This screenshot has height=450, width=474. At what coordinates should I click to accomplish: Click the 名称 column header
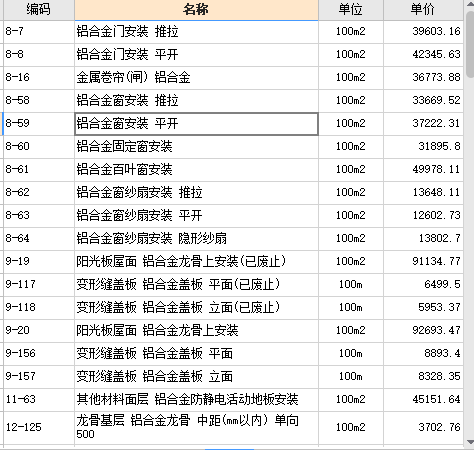[x=196, y=10]
